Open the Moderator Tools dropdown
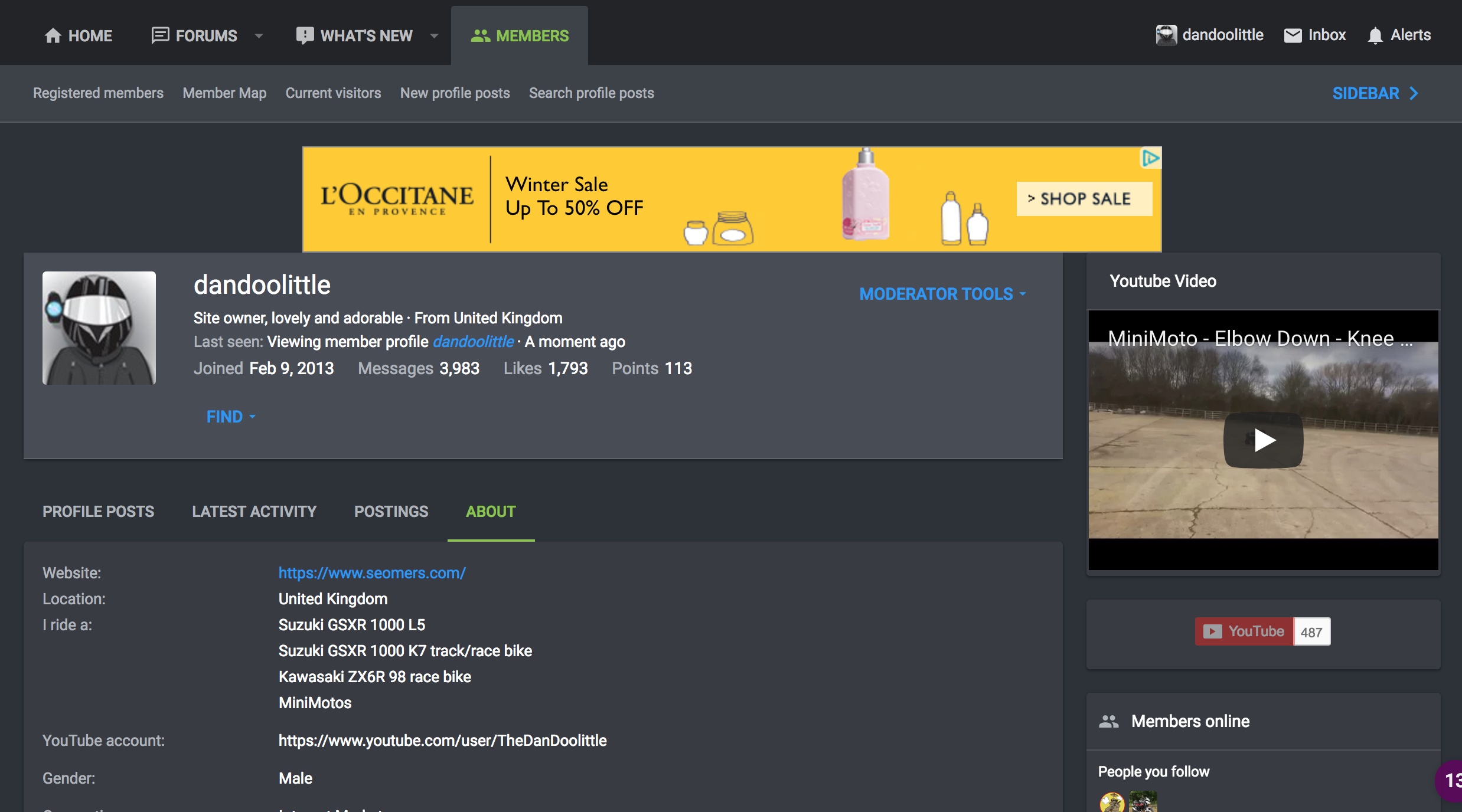This screenshot has width=1462, height=812. [x=942, y=294]
